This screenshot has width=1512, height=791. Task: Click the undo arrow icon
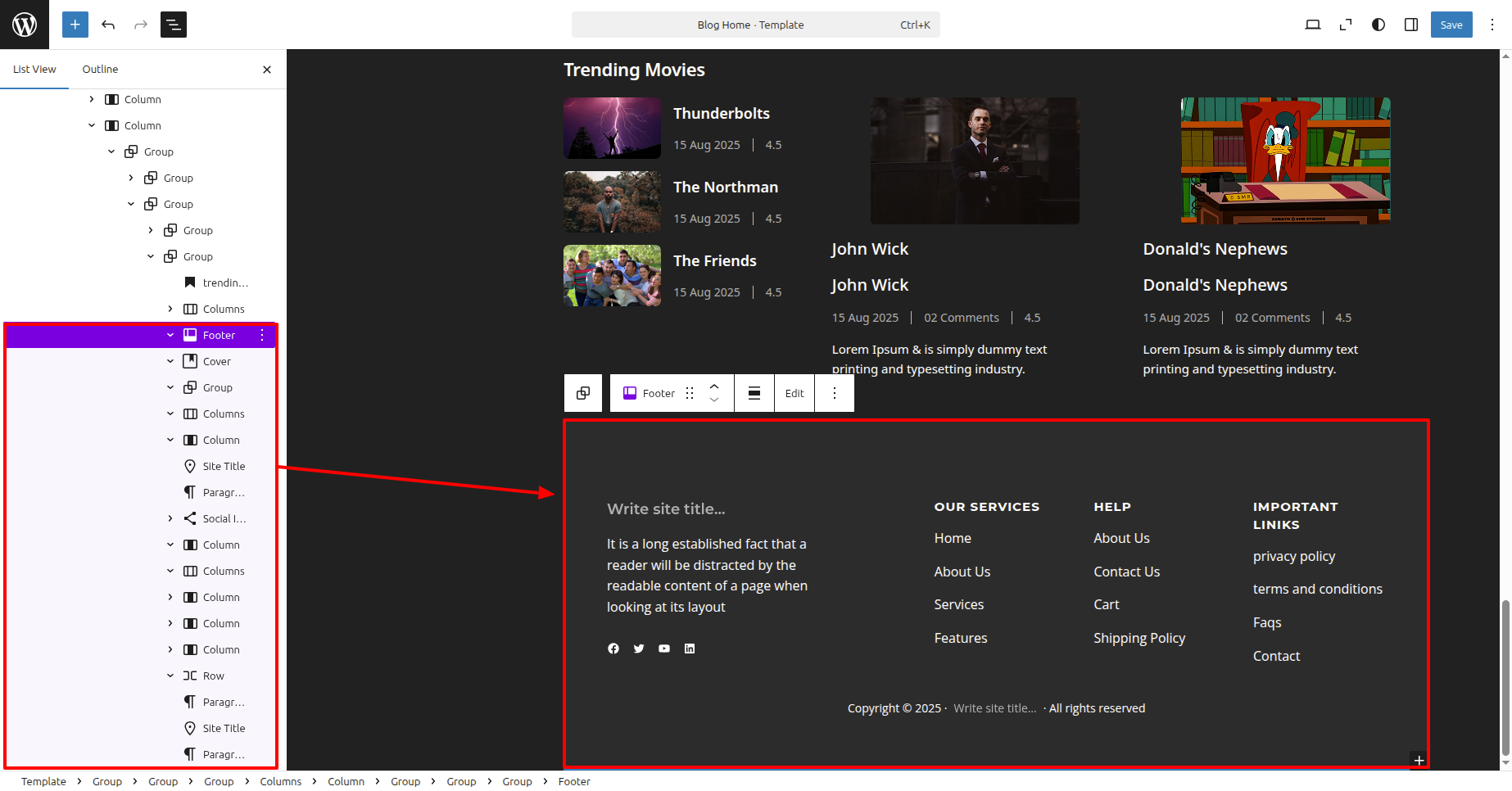108,25
